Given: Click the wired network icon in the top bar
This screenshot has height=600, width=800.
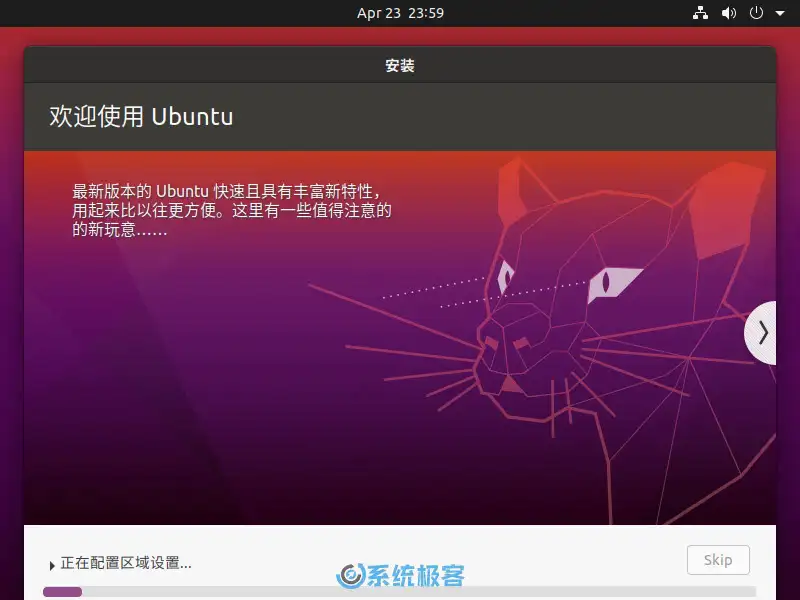Looking at the screenshot, I should tap(700, 13).
